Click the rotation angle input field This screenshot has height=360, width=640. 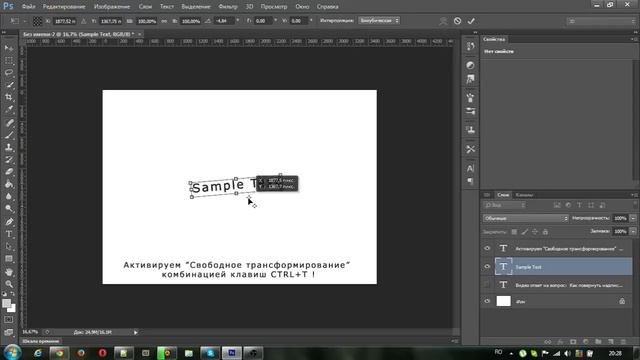223,21
